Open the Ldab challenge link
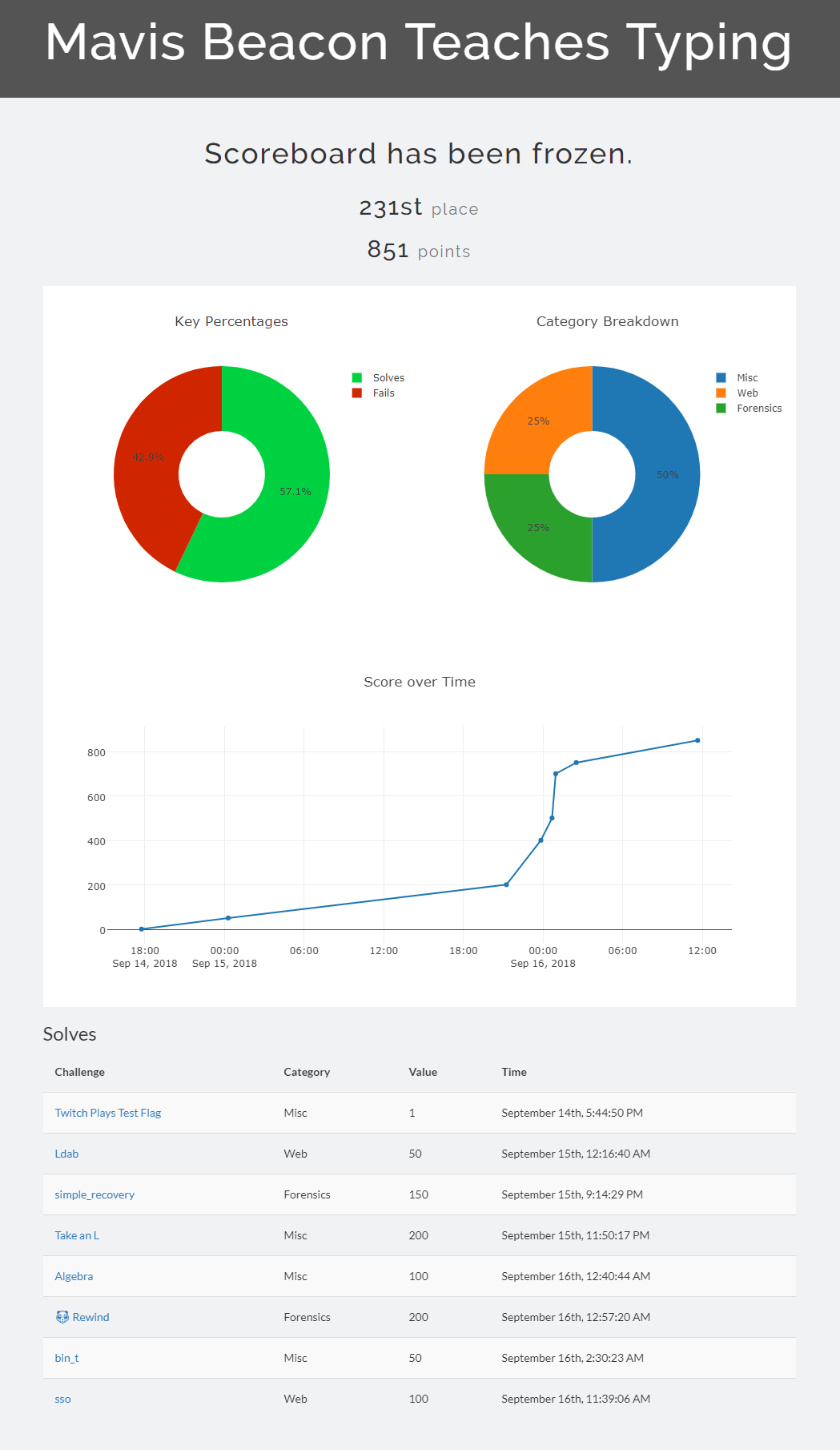The width and height of the screenshot is (840, 1450). click(x=66, y=1154)
